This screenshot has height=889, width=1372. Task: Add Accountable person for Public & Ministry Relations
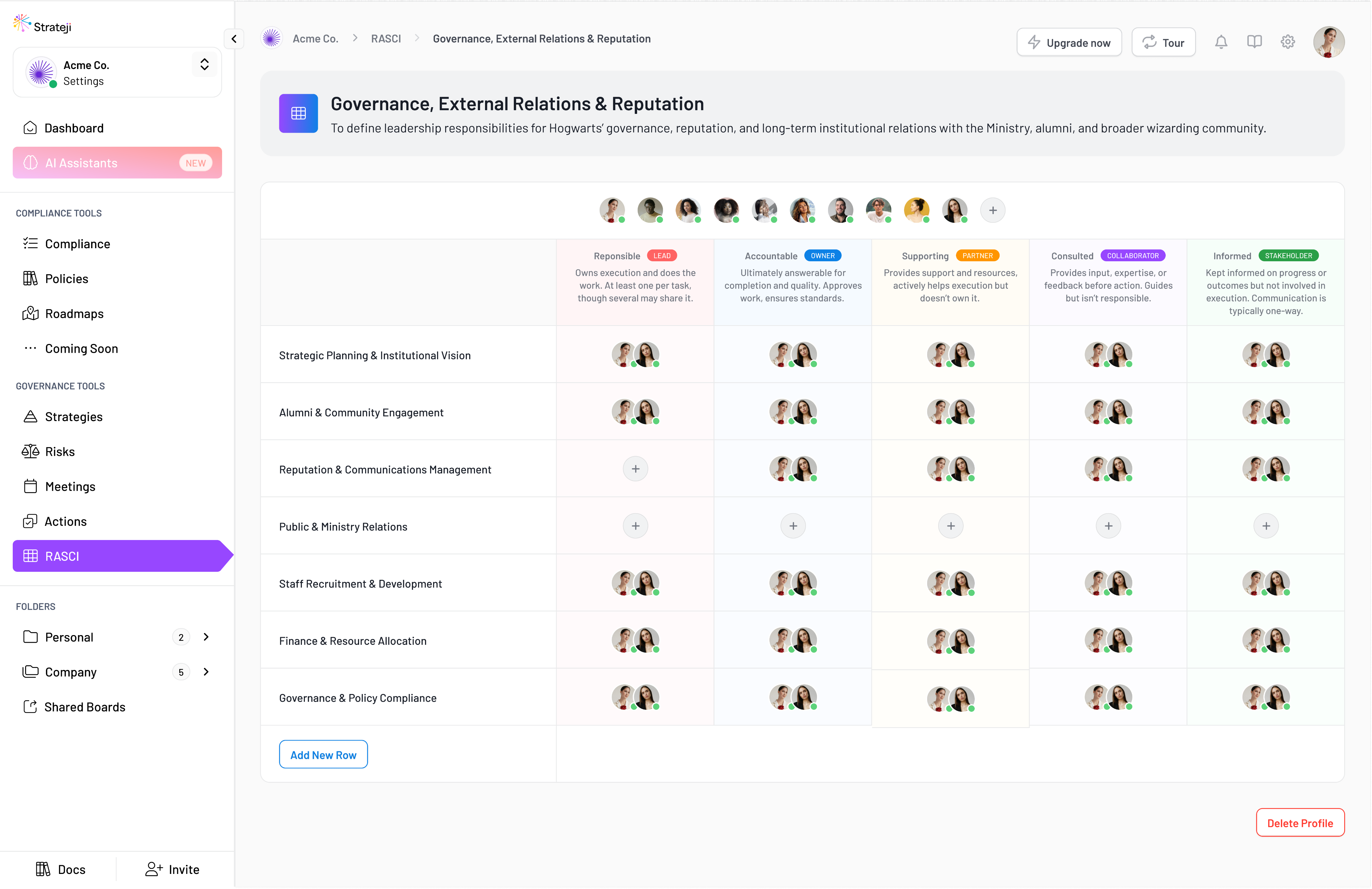pyautogui.click(x=793, y=526)
